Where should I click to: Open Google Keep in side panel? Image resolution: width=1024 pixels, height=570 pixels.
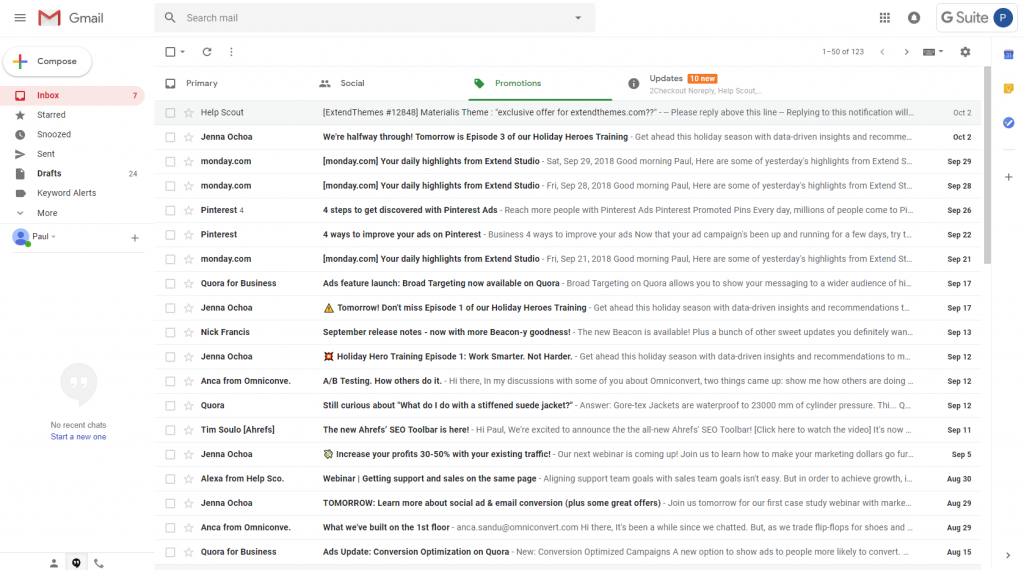(1008, 88)
